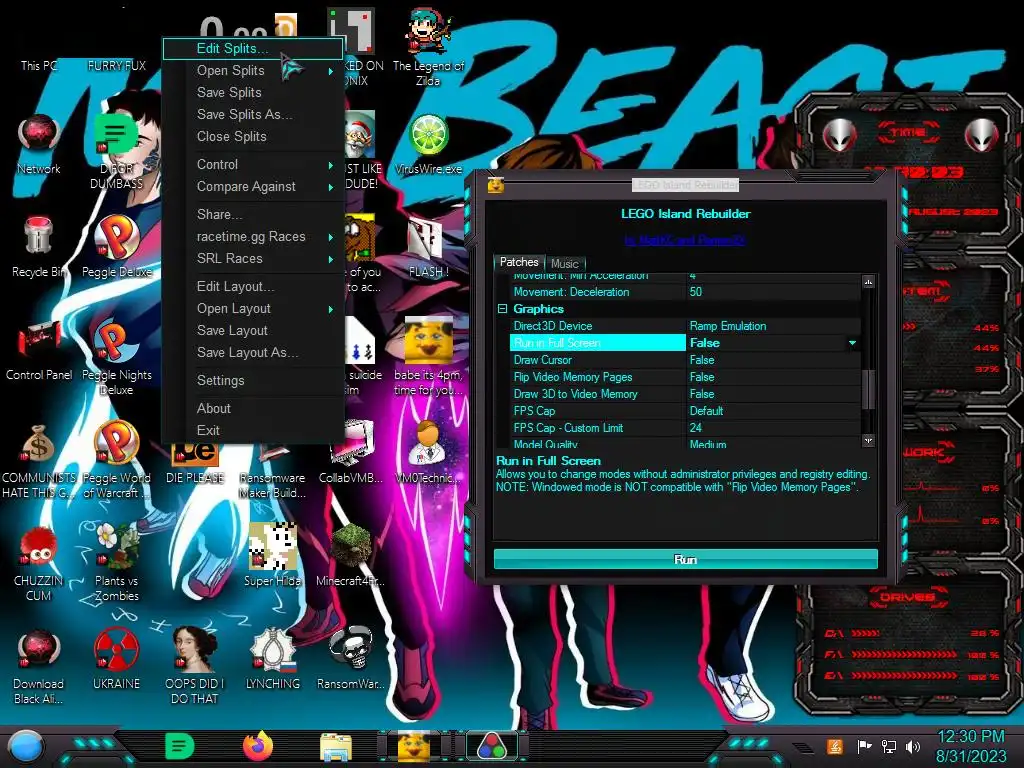Screen dimensions: 1024x768
Task: Open the Control Panel desktop icon
Action: coord(39,350)
